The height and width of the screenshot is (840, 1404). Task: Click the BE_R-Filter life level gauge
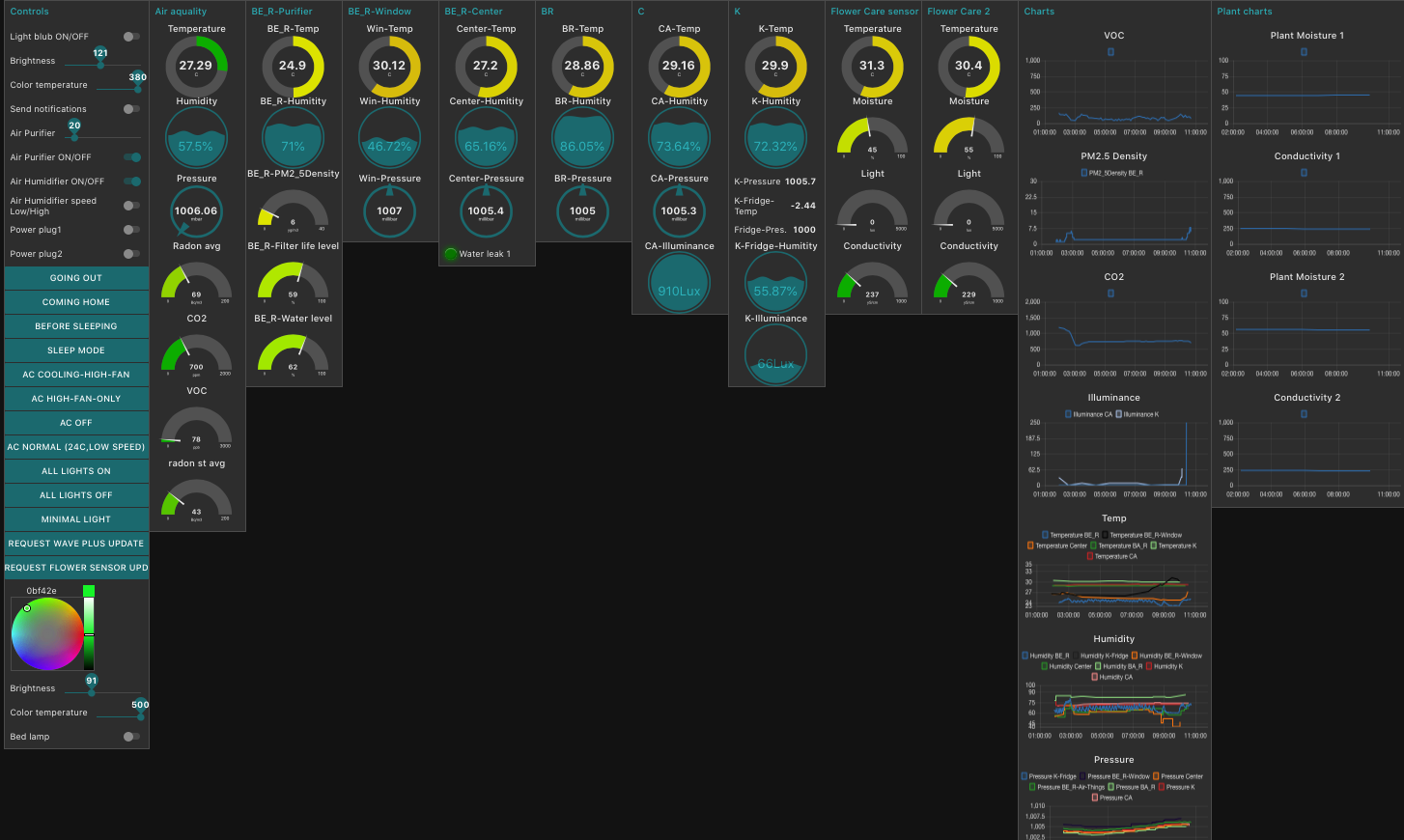pos(293,282)
